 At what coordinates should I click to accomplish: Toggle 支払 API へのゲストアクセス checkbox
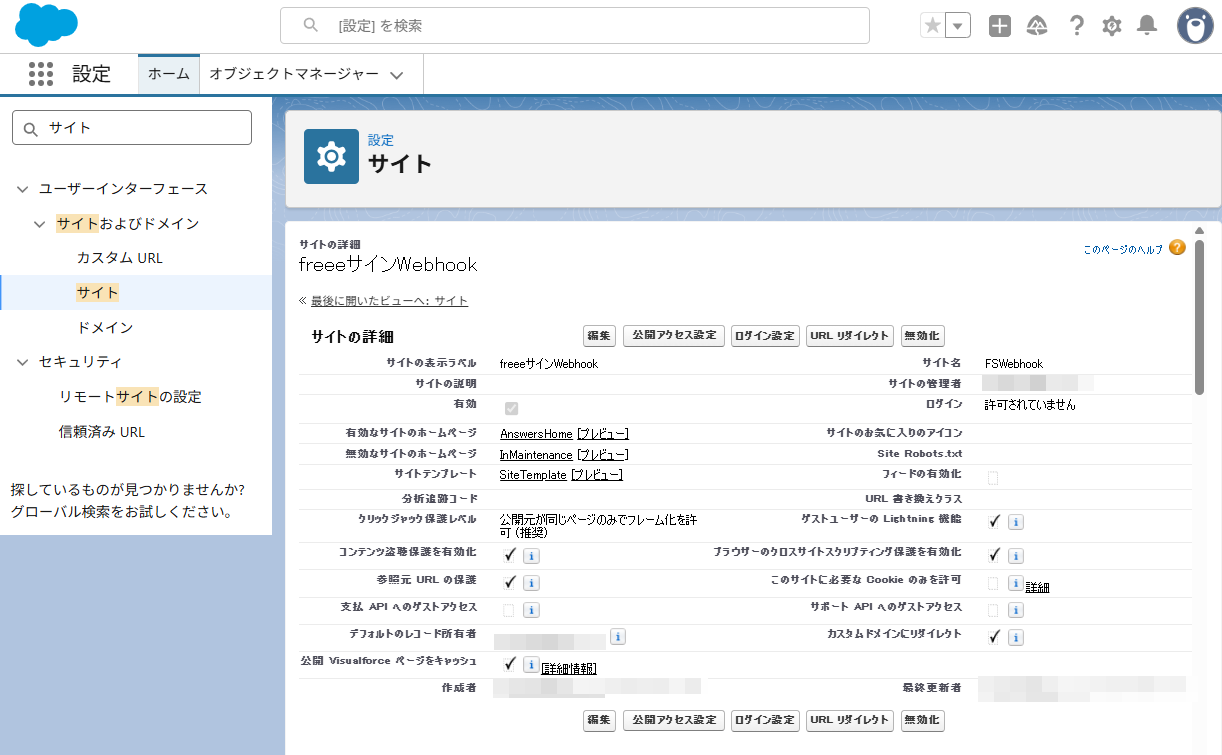coord(509,610)
